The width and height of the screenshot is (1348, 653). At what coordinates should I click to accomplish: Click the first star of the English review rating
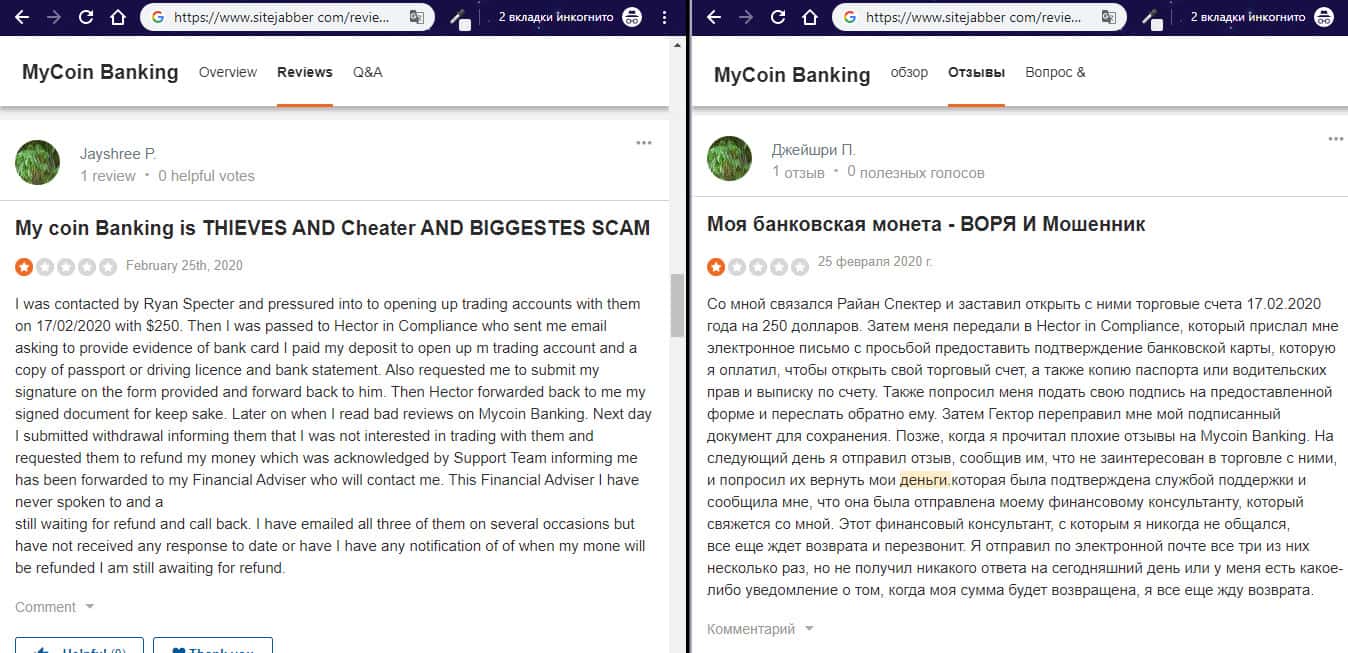click(x=23, y=267)
